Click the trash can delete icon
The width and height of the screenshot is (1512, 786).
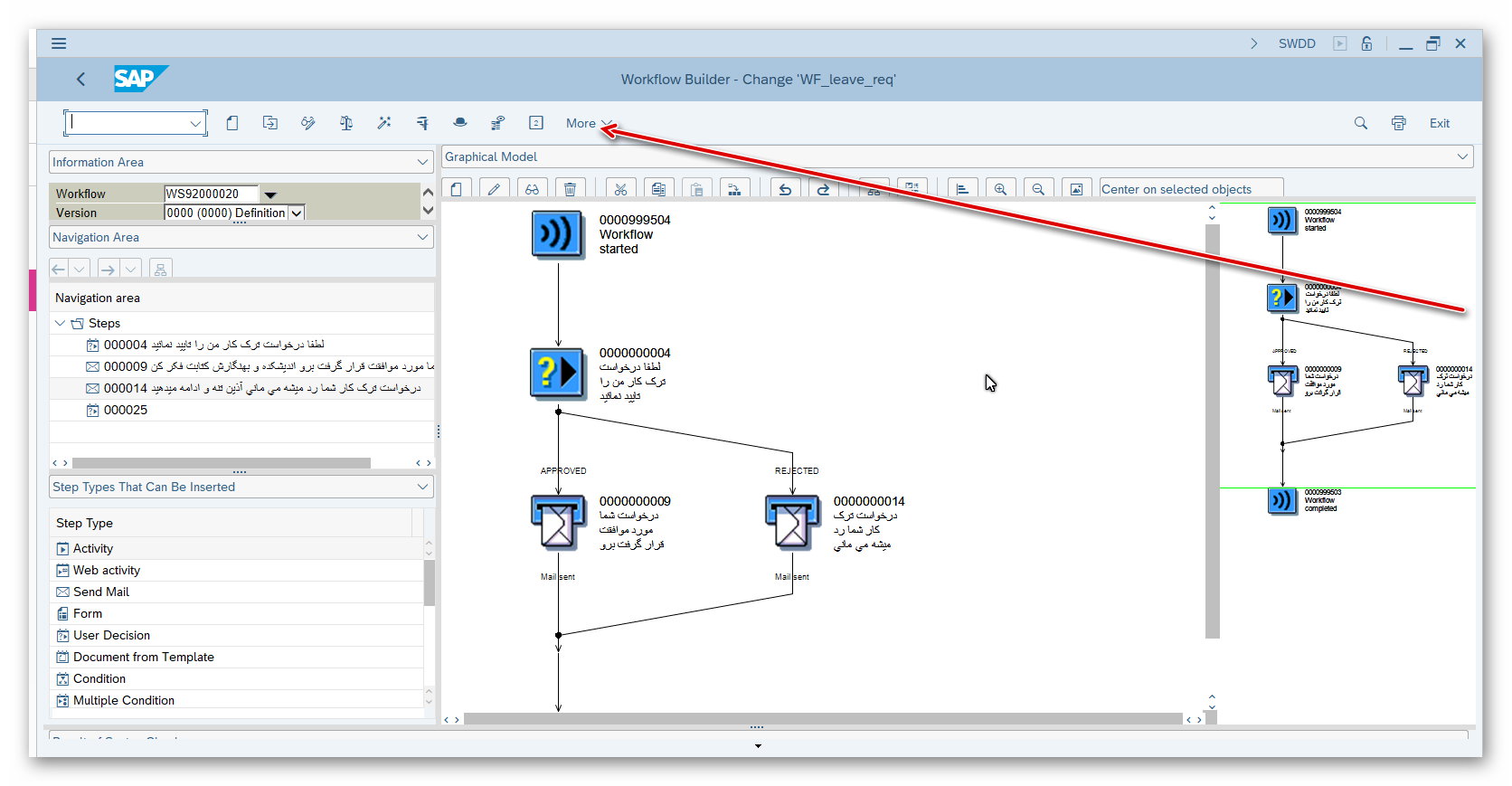coord(570,189)
